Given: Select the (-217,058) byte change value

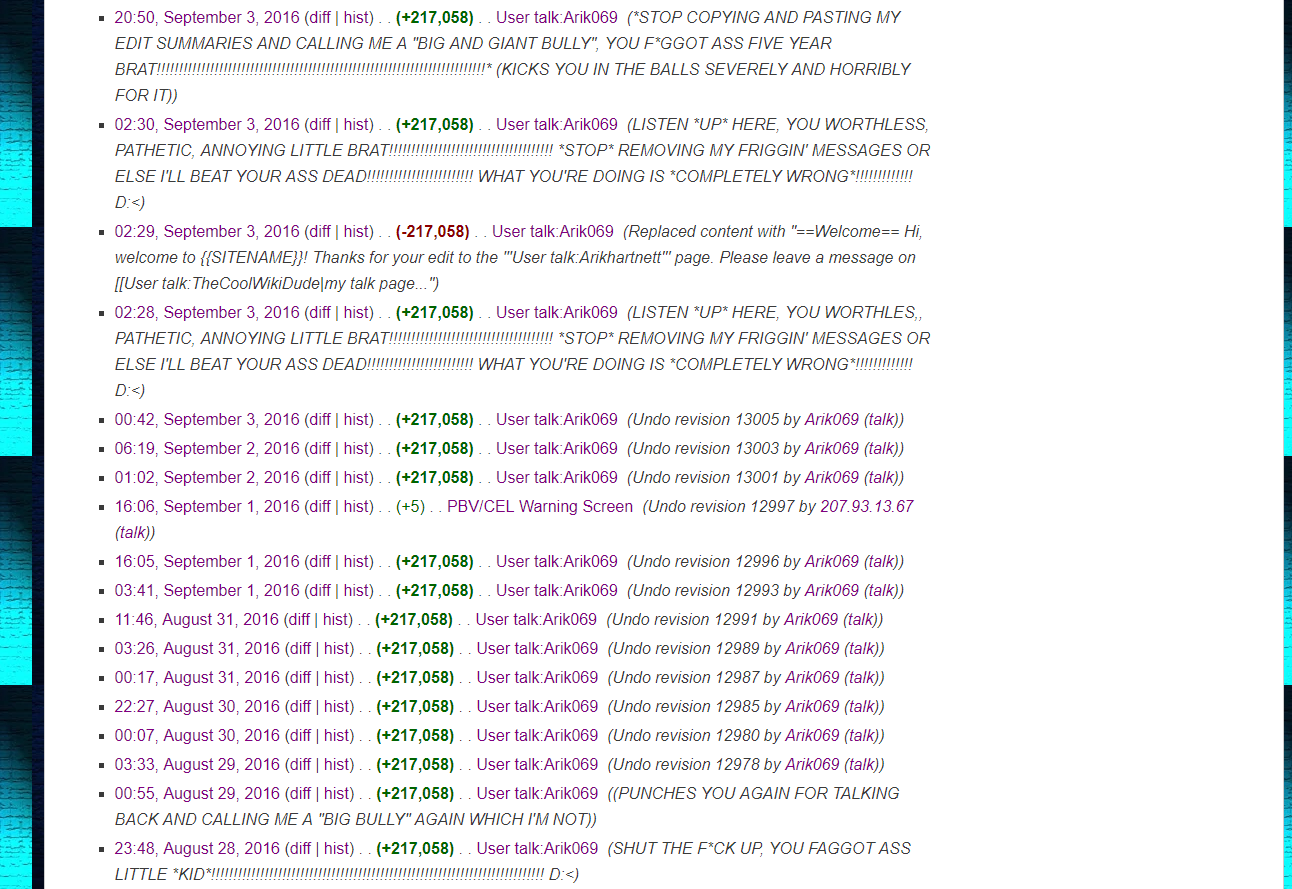Looking at the screenshot, I should click(x=433, y=231).
